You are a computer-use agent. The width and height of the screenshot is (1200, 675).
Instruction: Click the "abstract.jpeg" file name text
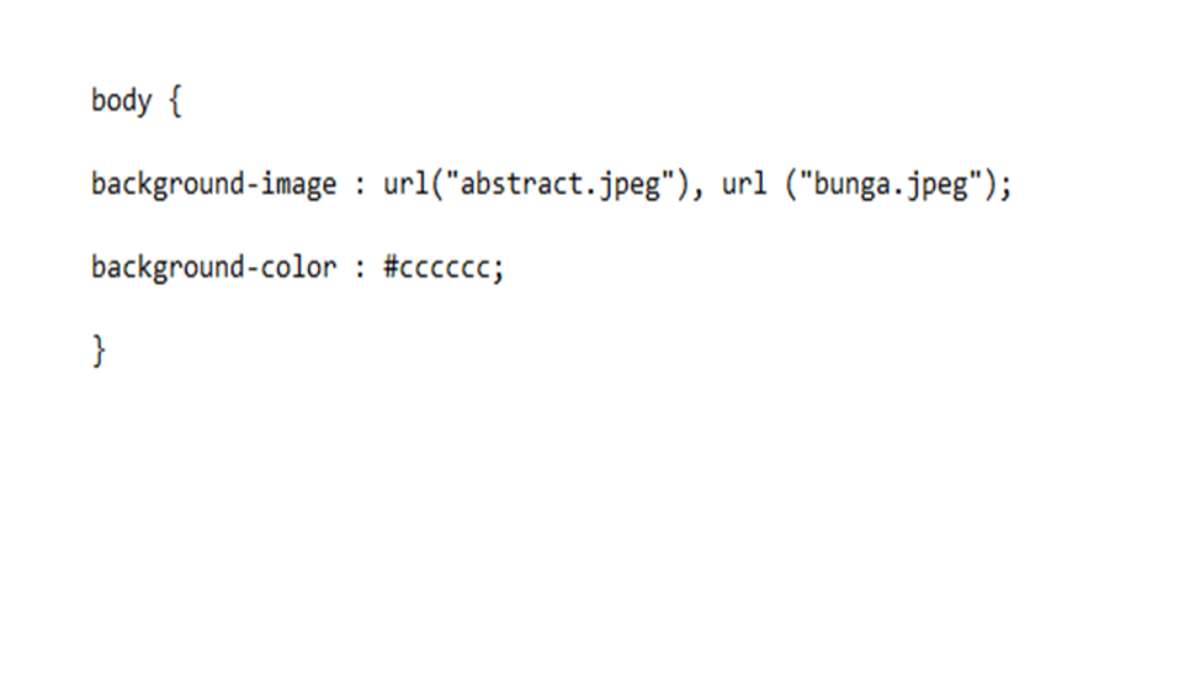560,185
